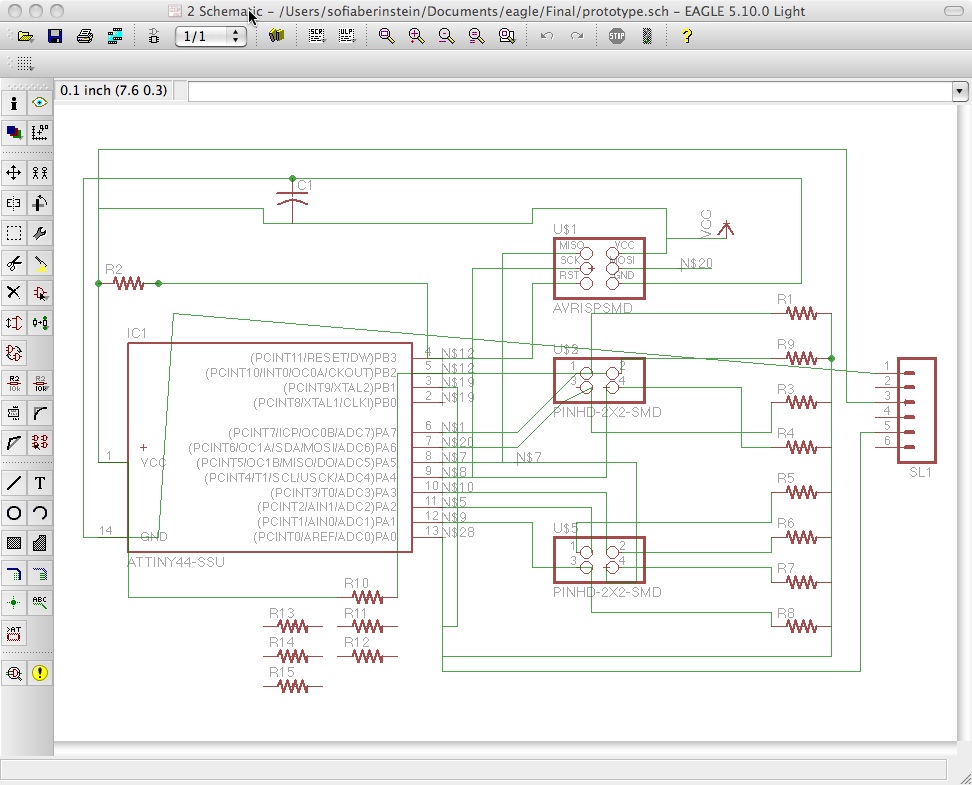Select the Mirror tool

click(14, 203)
